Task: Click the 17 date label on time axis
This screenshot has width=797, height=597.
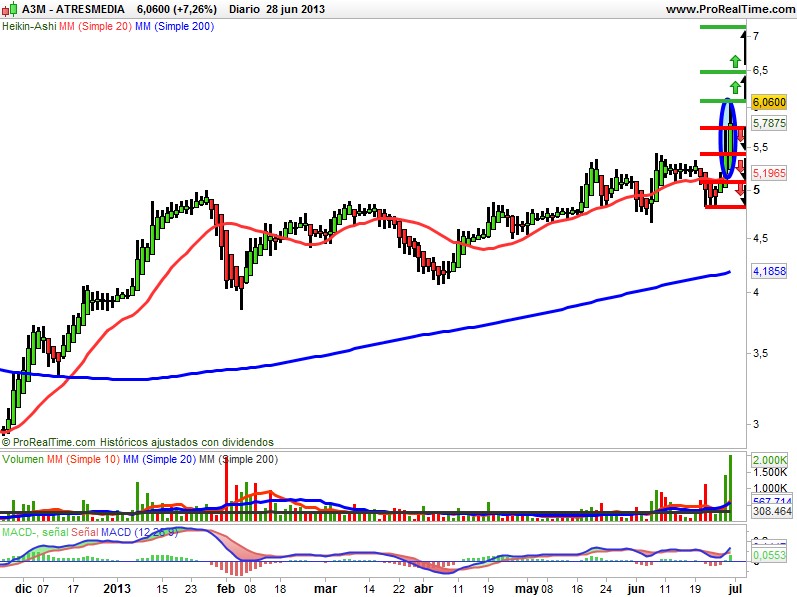Action: 73,589
